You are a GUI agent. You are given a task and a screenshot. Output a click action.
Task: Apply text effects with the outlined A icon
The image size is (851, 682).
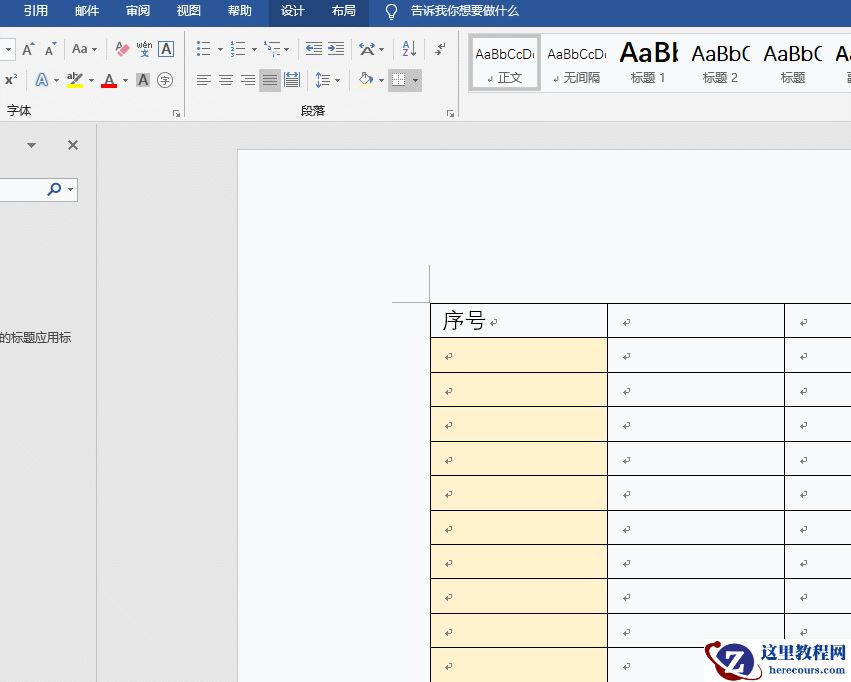42,80
